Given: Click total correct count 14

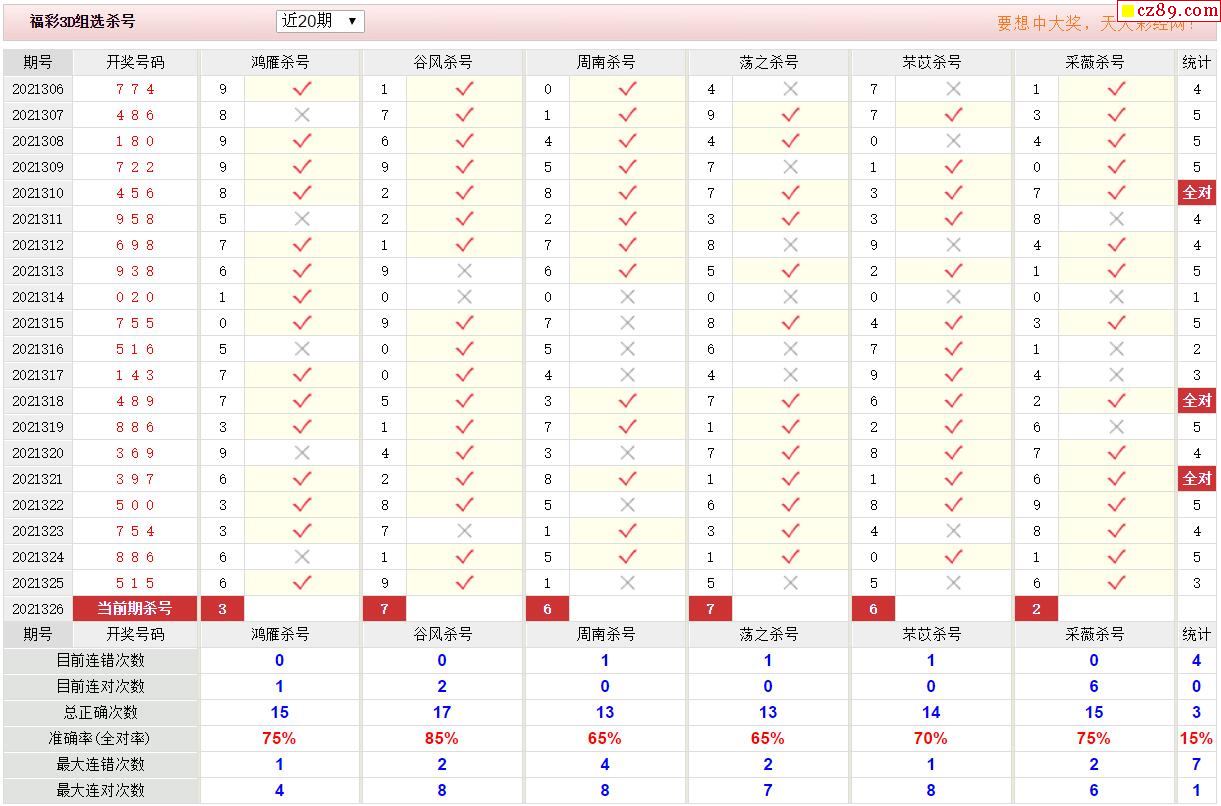Looking at the screenshot, I should [931, 712].
